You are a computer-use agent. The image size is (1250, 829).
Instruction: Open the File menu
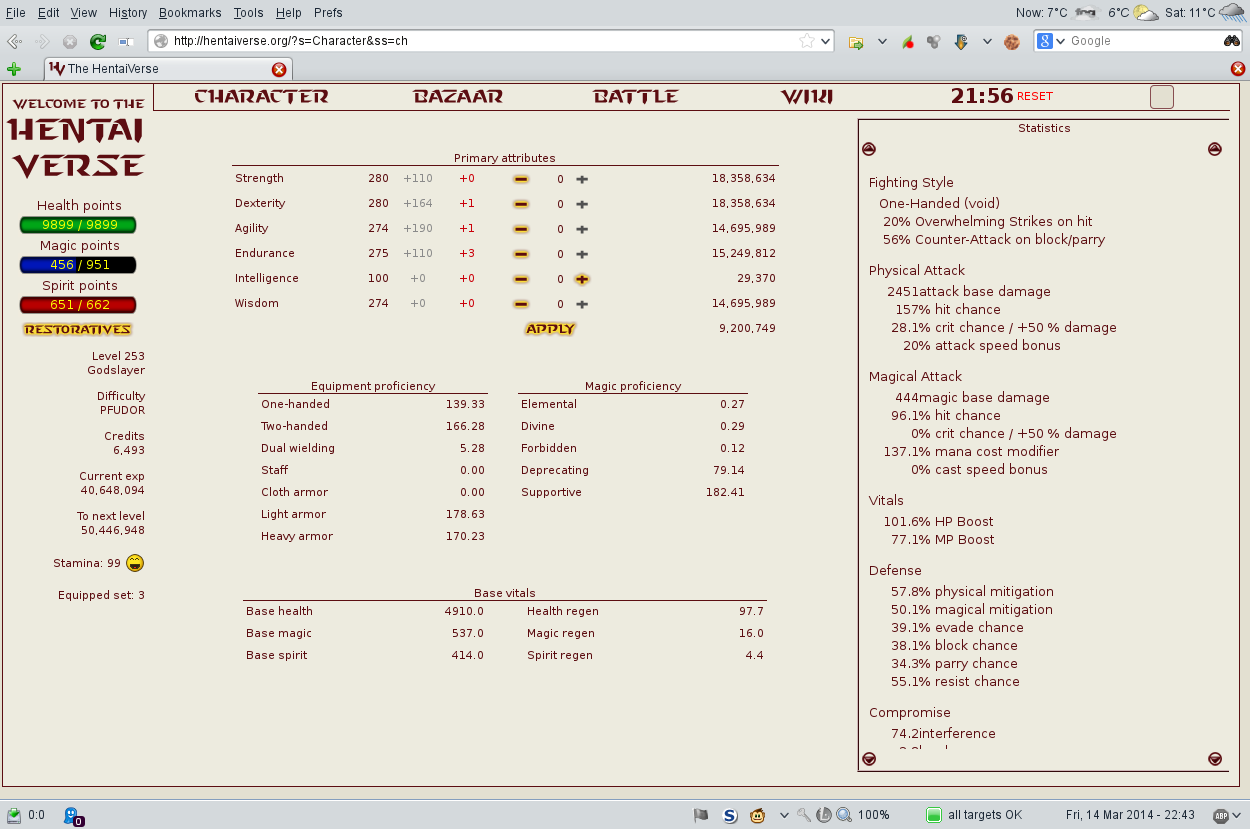(15, 13)
